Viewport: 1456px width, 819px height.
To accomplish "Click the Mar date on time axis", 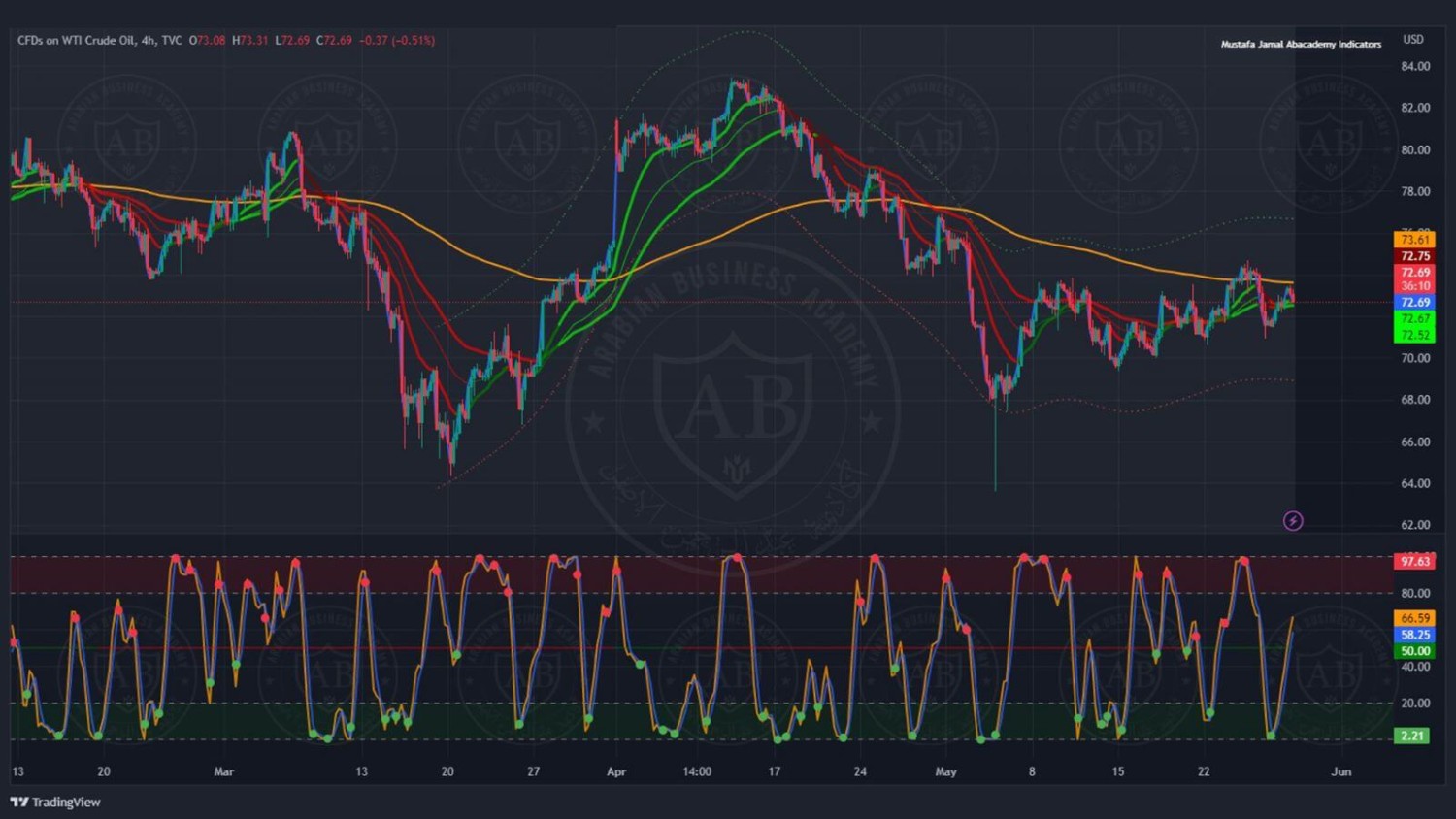I will click(224, 772).
